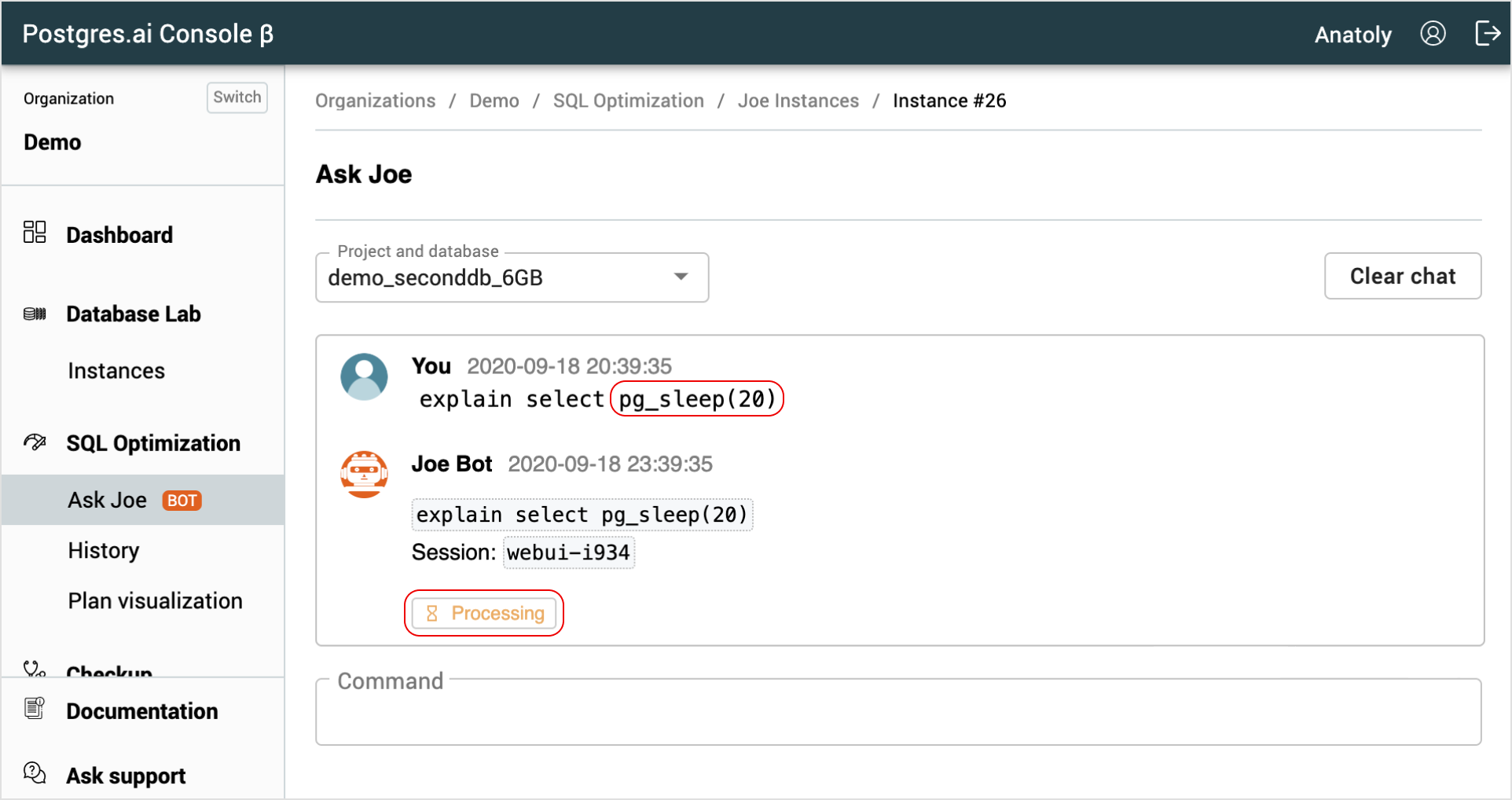This screenshot has width=1512, height=800.
Task: Click your message explain select pg_sleep(20)
Action: (598, 399)
